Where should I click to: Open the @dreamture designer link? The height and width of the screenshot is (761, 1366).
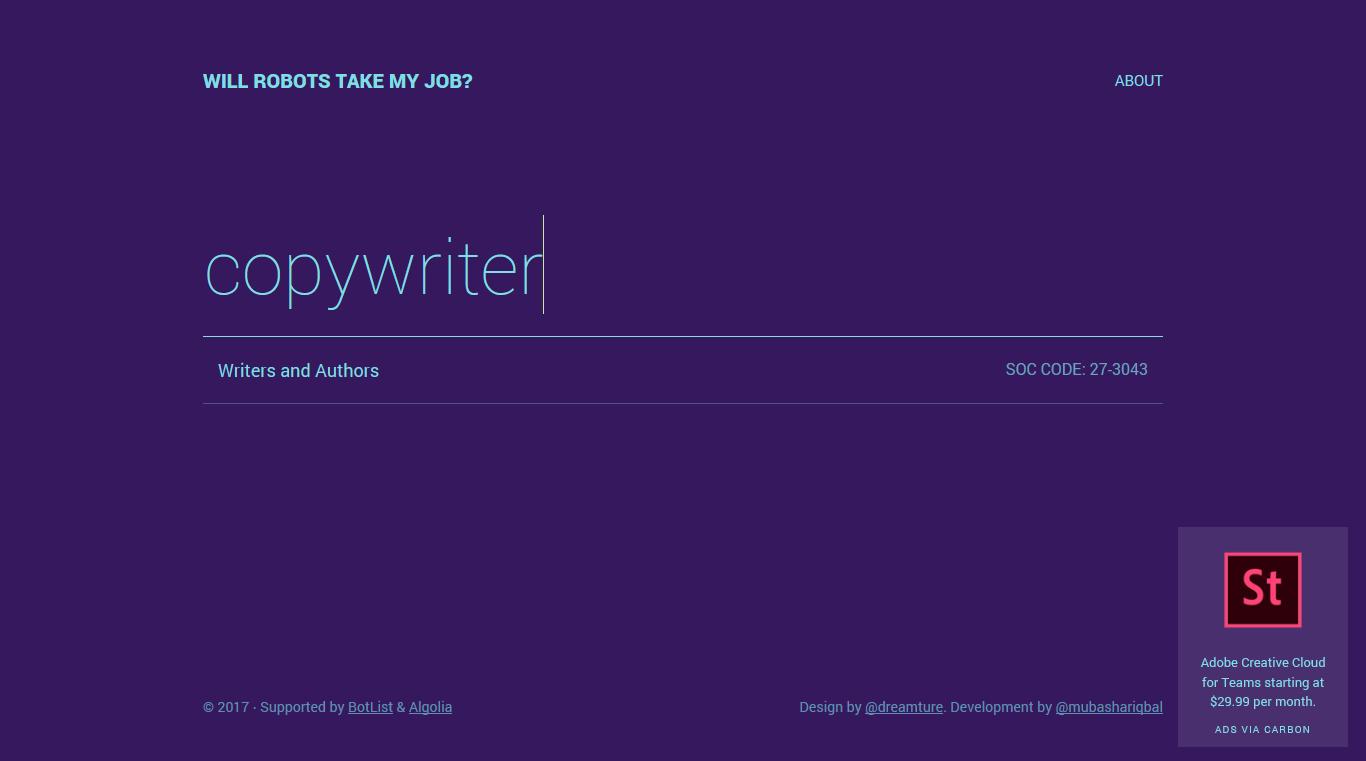[903, 707]
